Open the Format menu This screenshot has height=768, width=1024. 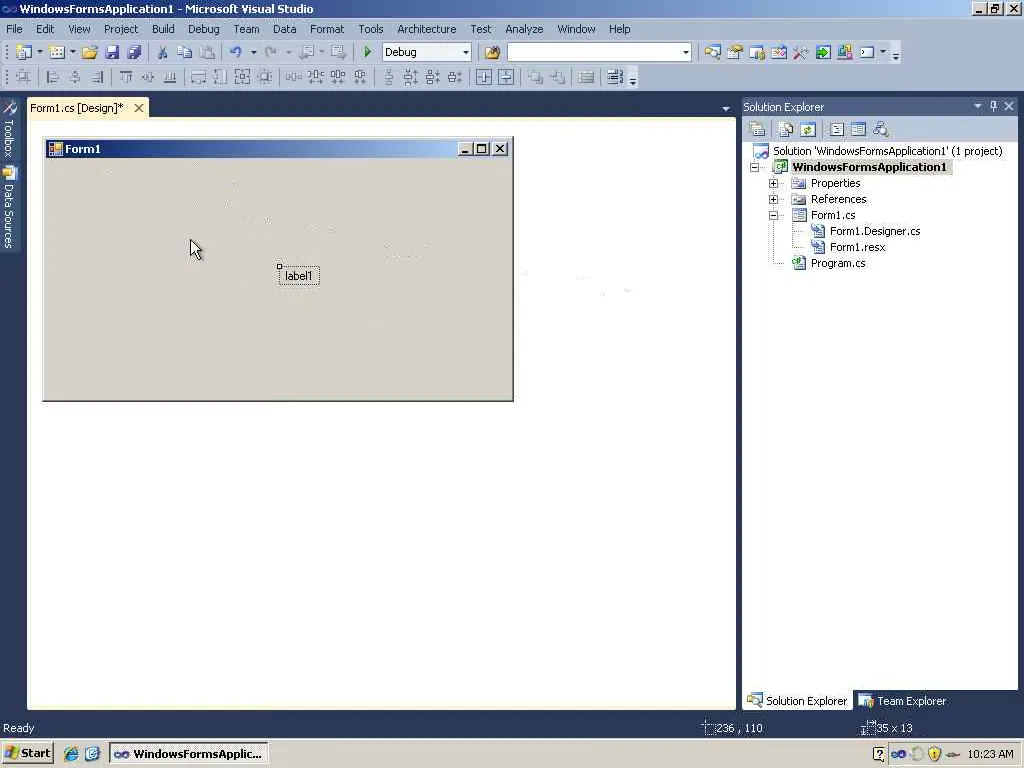tap(327, 29)
